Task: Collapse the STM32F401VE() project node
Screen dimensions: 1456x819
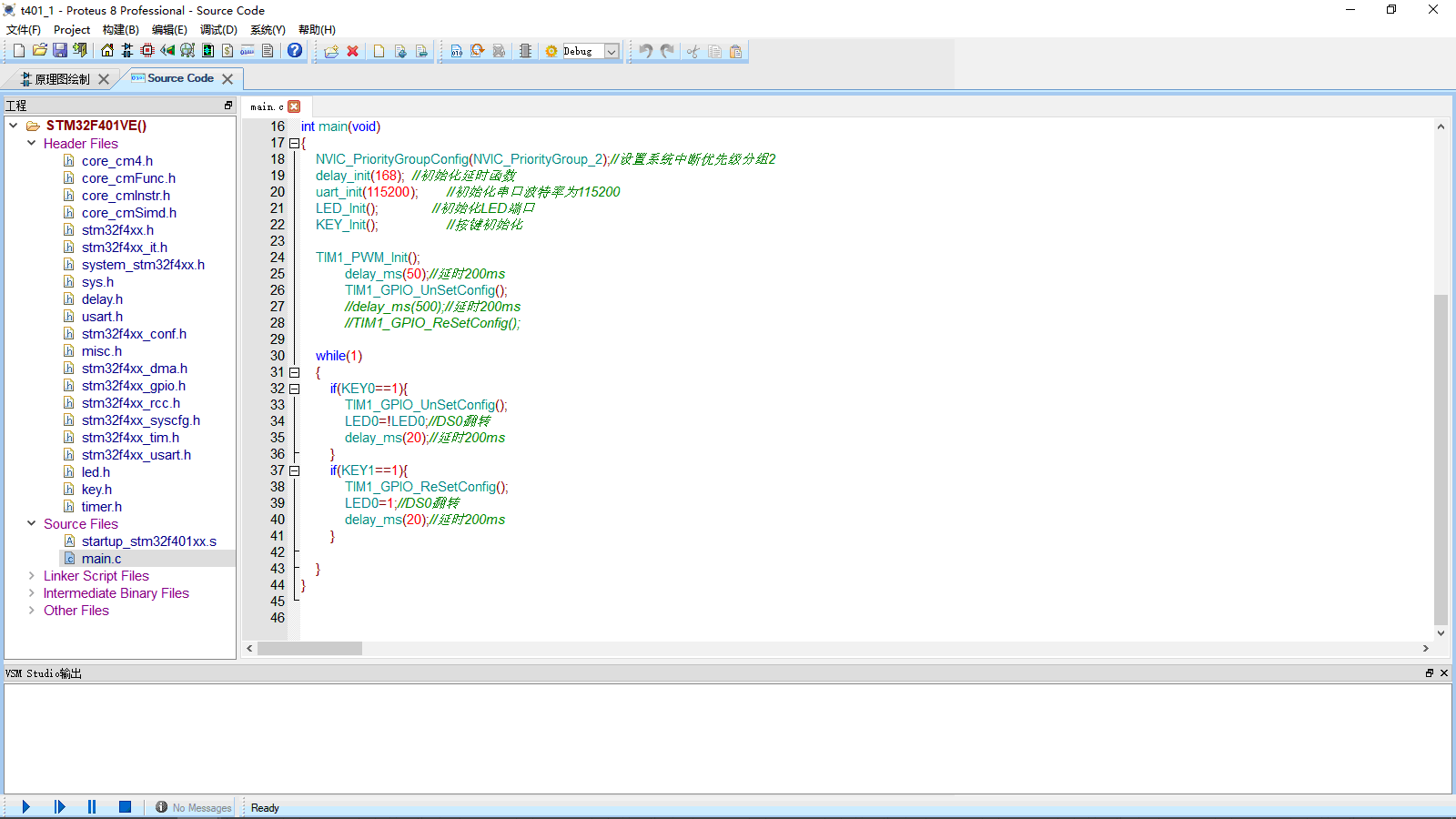Action: coord(13,126)
